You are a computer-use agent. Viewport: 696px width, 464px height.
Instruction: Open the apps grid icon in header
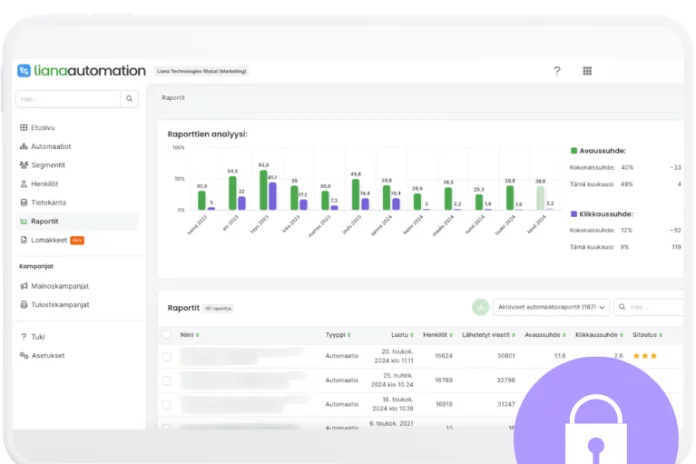(x=587, y=71)
